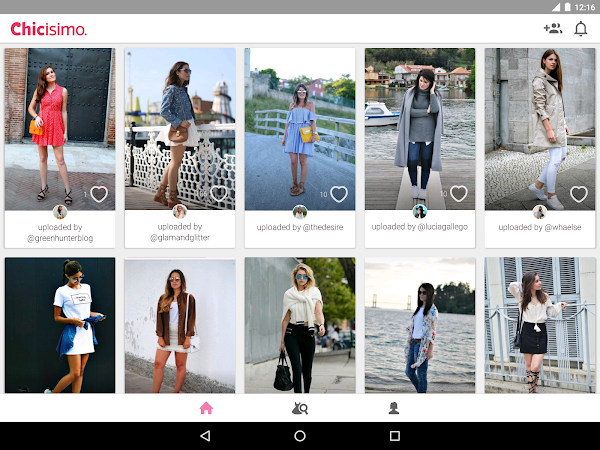
Task: Like the denim jacket outfit by @glamandglitter
Action: 218,194
